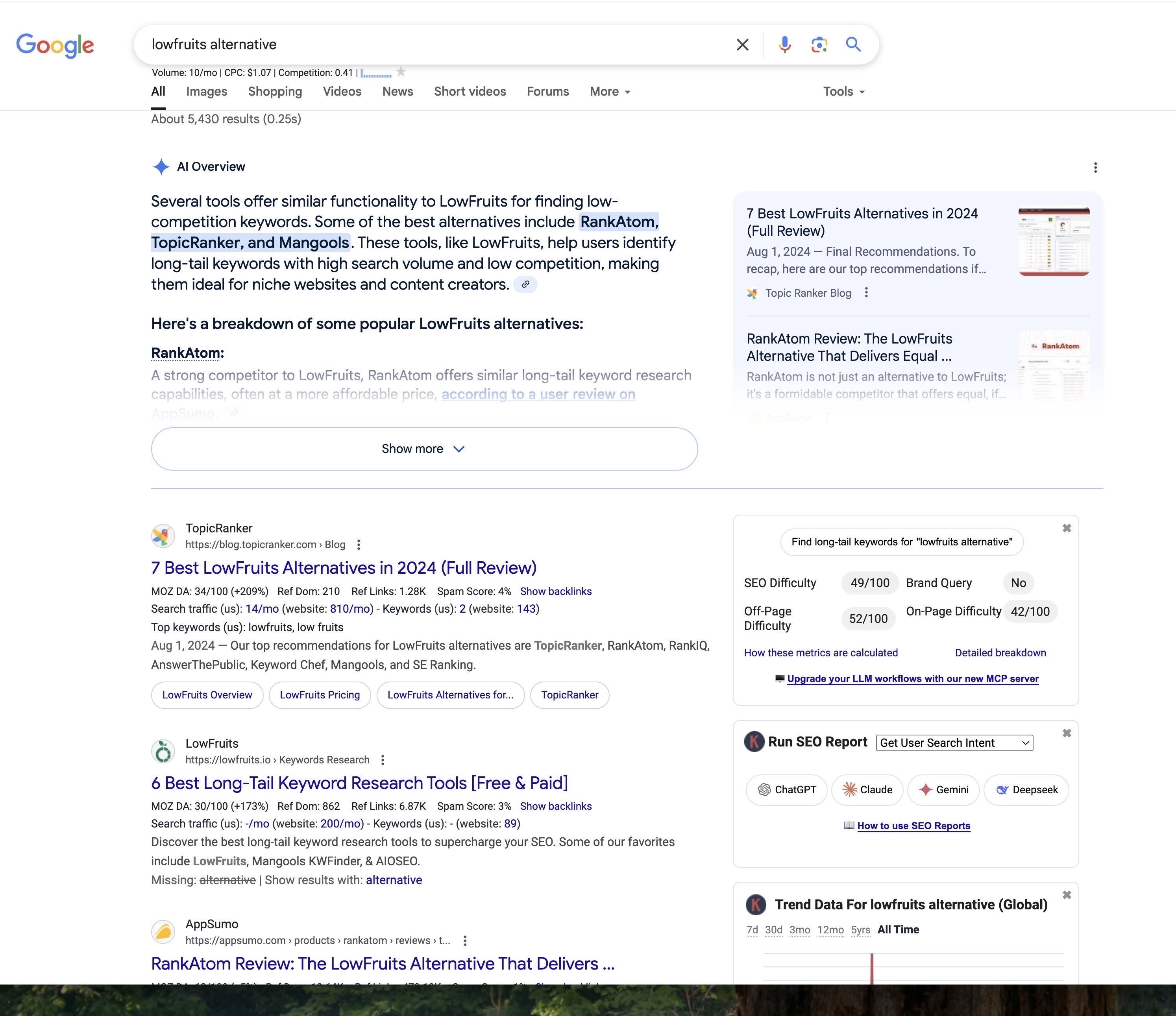Click the volume trend mini chart under search bar
The width and height of the screenshot is (1176, 1016).
click(376, 73)
